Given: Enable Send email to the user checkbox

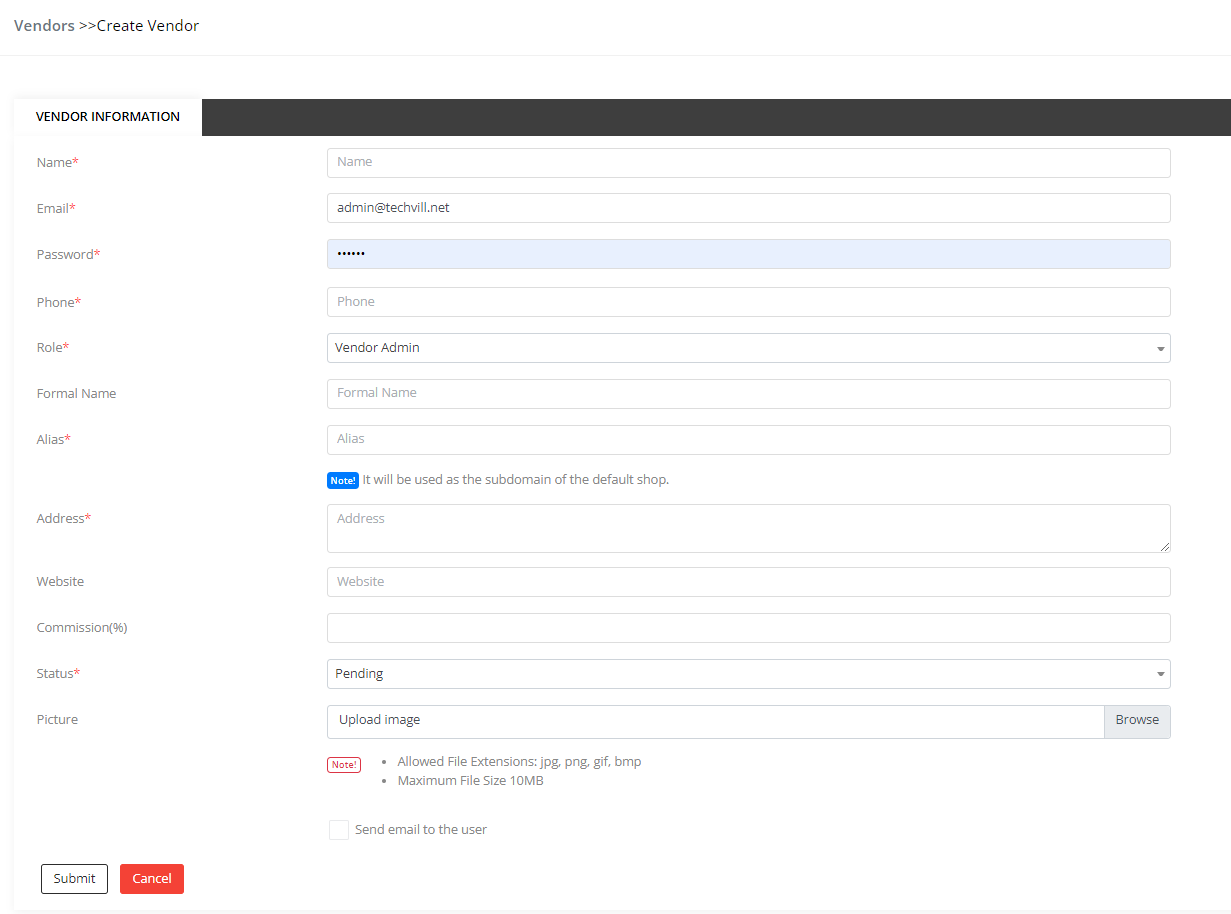Looking at the screenshot, I should pyautogui.click(x=339, y=830).
